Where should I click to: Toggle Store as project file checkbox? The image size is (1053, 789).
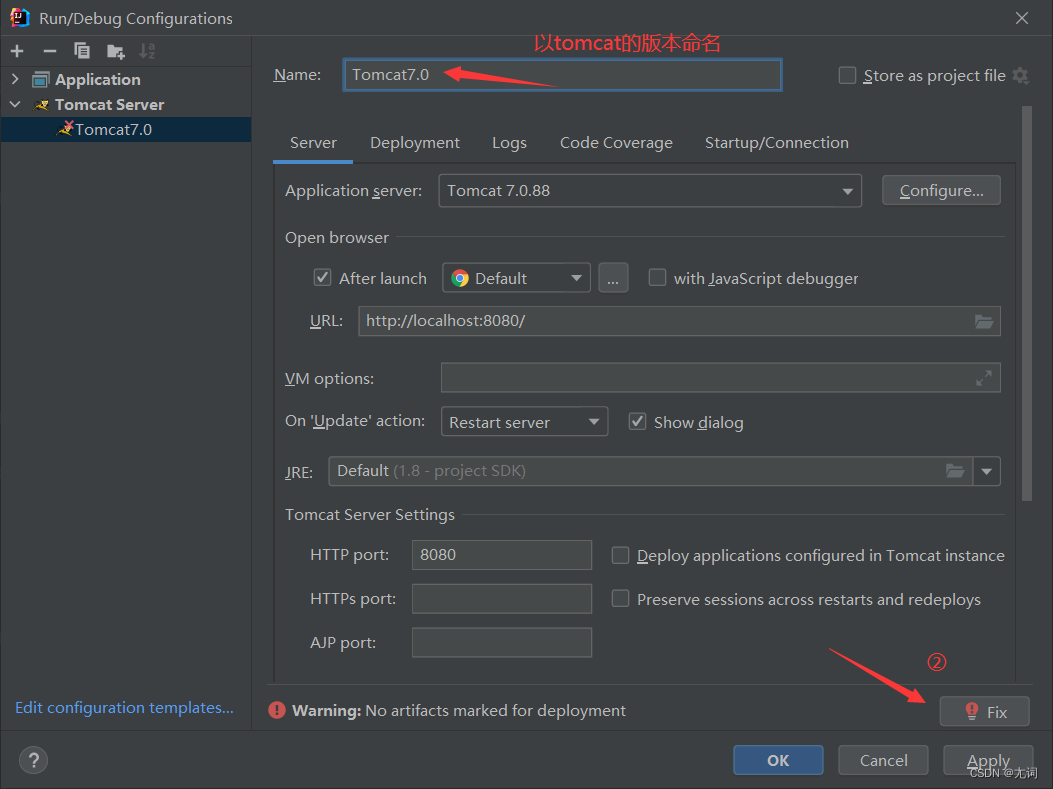(x=848, y=75)
